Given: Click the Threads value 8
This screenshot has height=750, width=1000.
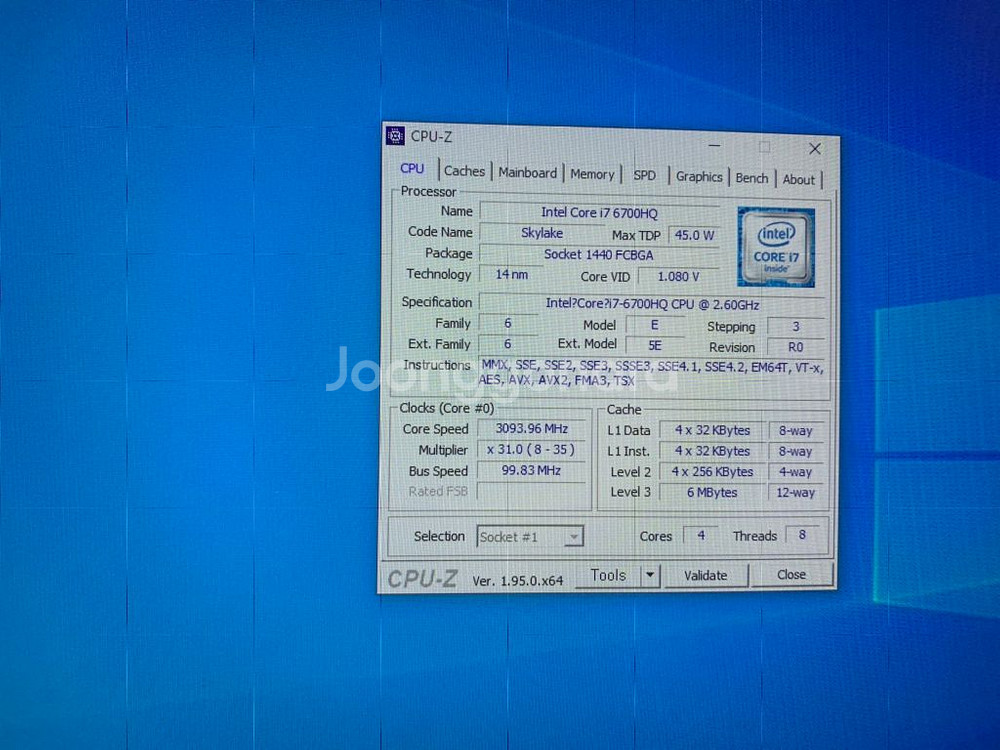Looking at the screenshot, I should (802, 535).
